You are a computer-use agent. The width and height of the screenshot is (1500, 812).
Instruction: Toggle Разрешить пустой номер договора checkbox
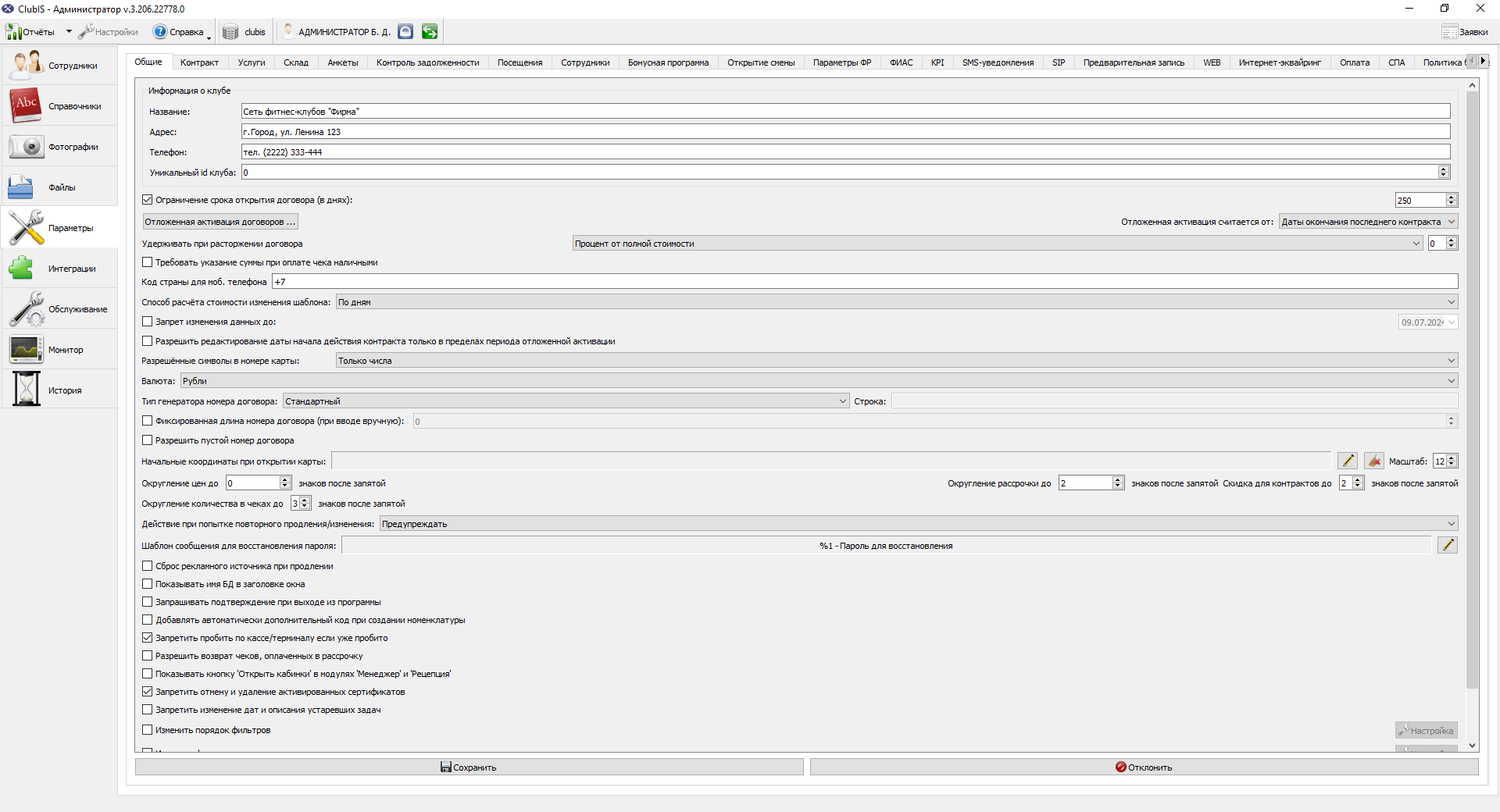click(147, 440)
